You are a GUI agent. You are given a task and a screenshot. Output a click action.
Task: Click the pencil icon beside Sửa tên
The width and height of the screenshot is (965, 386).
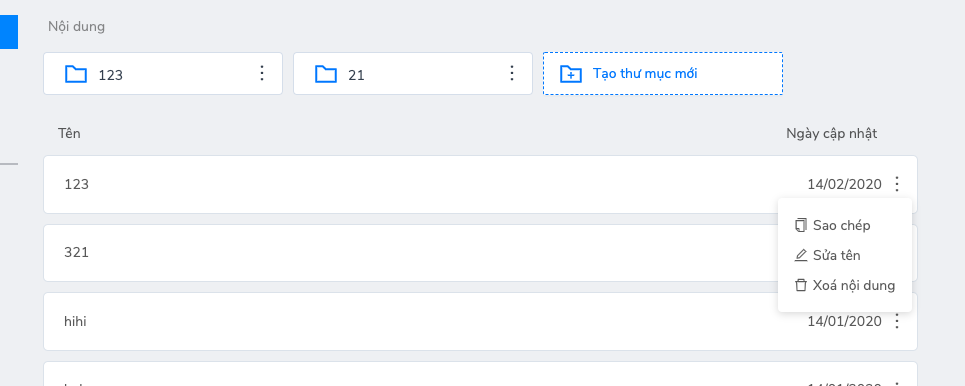pos(801,255)
